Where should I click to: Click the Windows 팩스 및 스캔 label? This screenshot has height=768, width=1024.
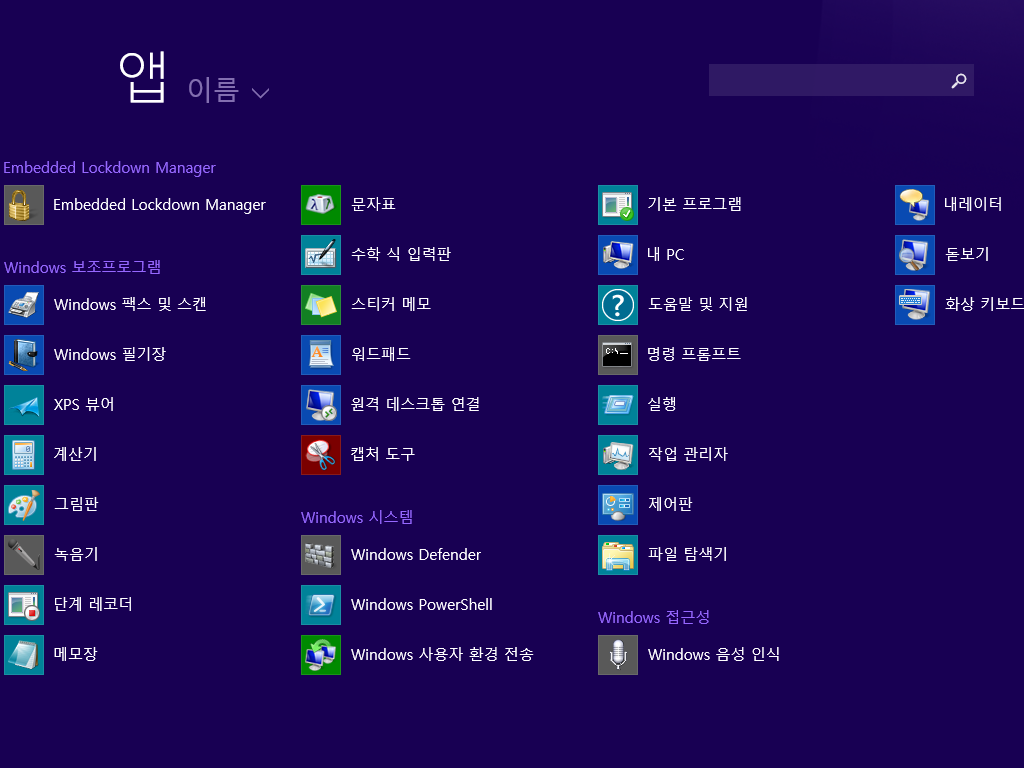(x=131, y=304)
